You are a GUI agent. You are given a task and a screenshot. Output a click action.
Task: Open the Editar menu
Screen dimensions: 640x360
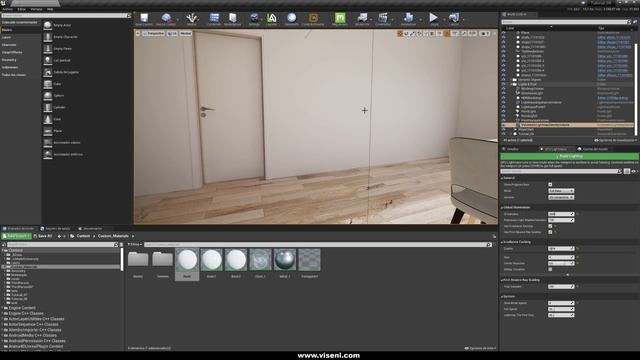click(x=21, y=9)
